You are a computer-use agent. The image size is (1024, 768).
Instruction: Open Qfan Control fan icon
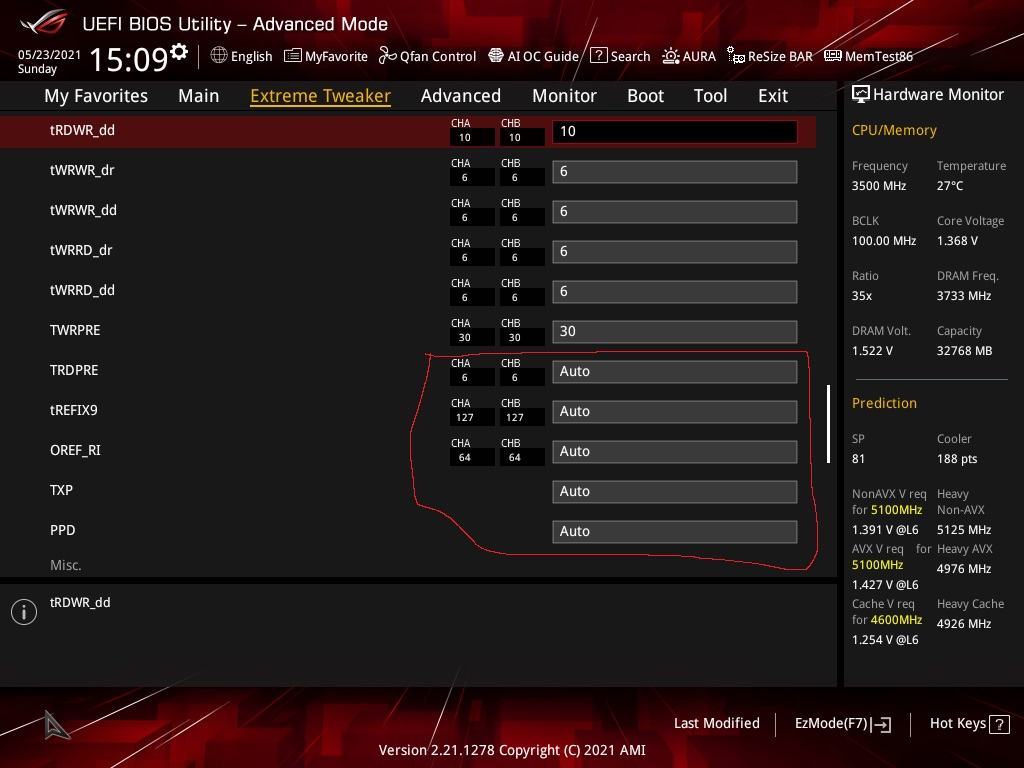click(x=387, y=56)
